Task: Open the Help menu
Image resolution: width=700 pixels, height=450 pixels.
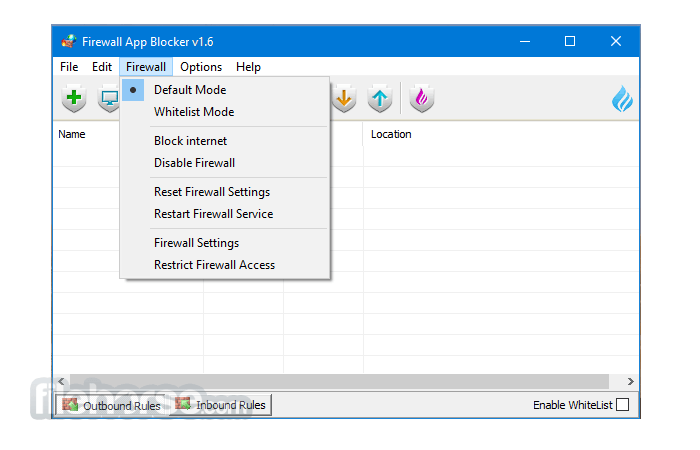Action: (x=248, y=67)
